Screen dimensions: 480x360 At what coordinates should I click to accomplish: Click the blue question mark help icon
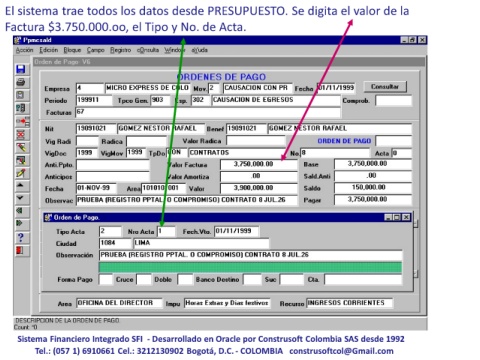point(21,237)
